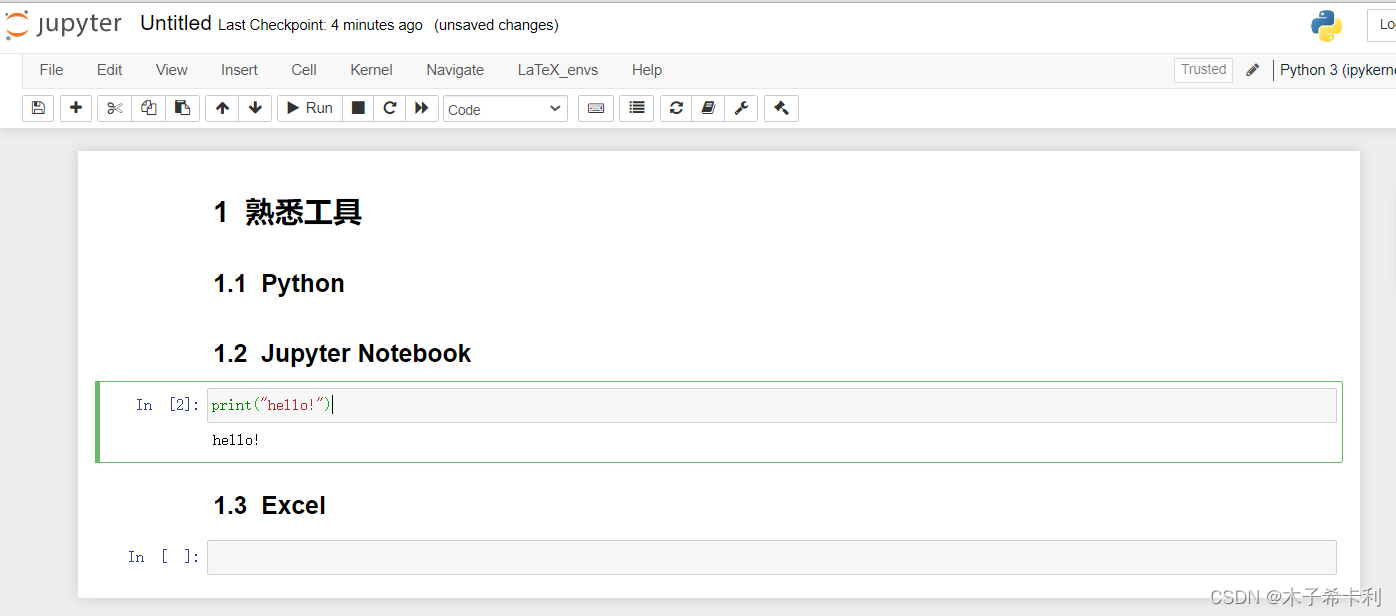Click the Python logo icon
Screen dimensions: 1396x616
point(1326,26)
